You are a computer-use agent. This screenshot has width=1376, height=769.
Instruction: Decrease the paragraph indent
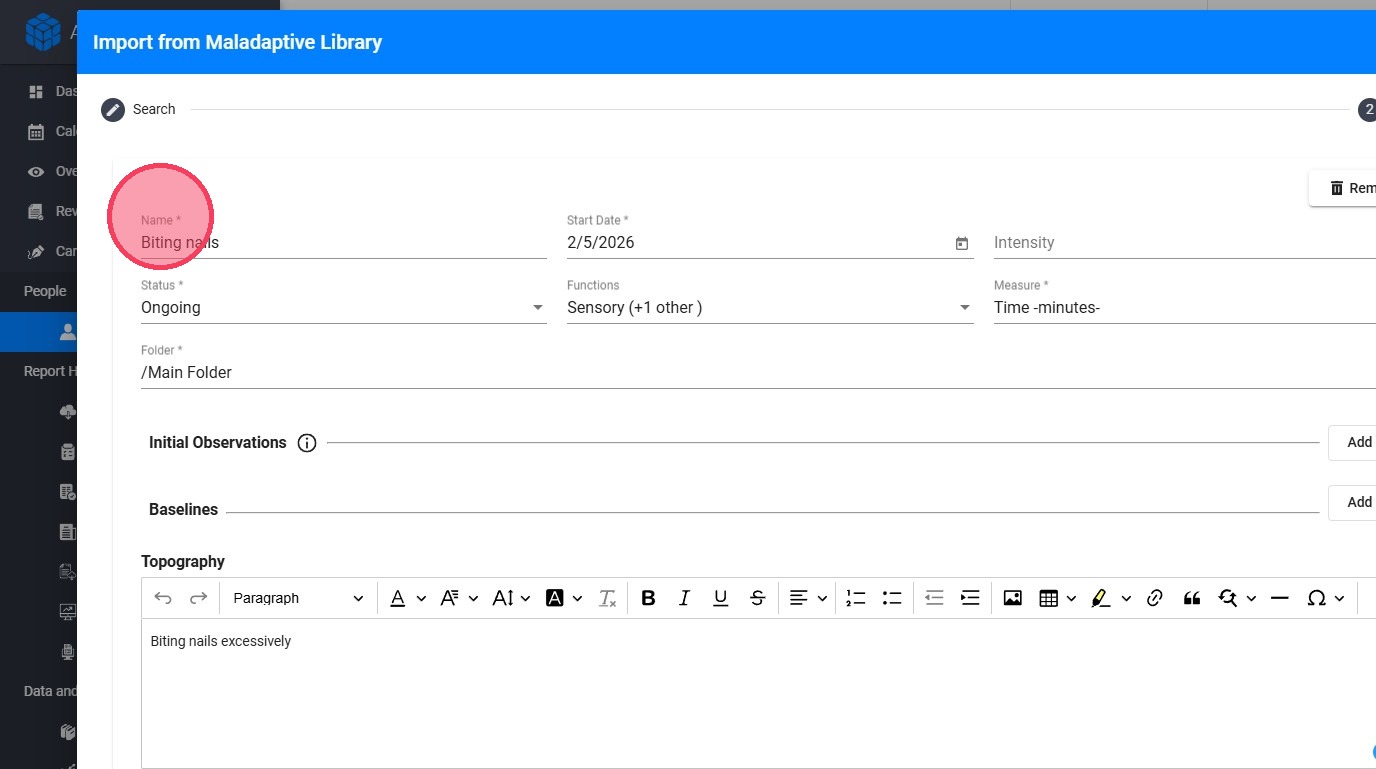pyautogui.click(x=934, y=598)
